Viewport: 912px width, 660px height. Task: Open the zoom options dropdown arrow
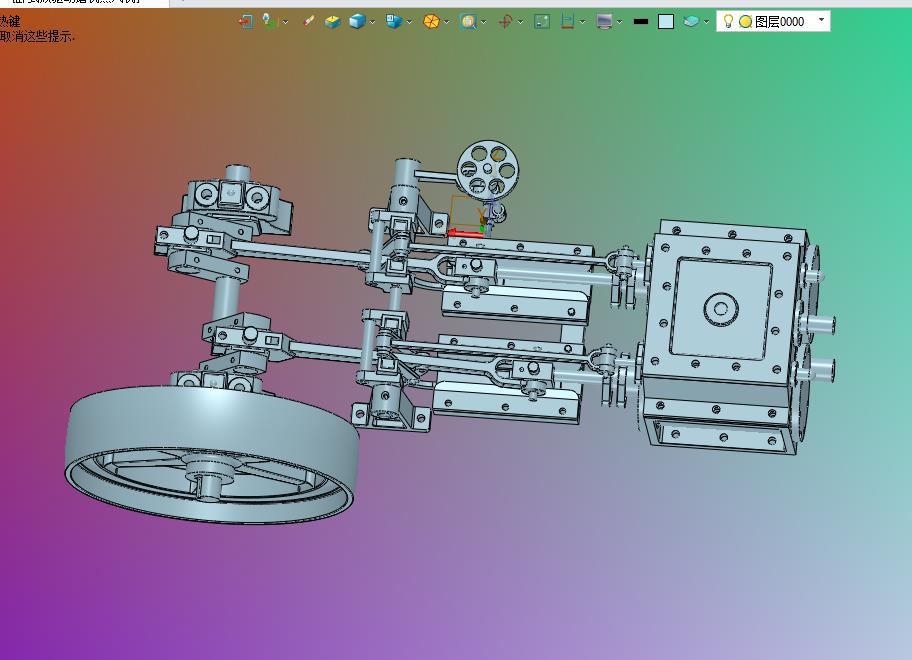483,22
